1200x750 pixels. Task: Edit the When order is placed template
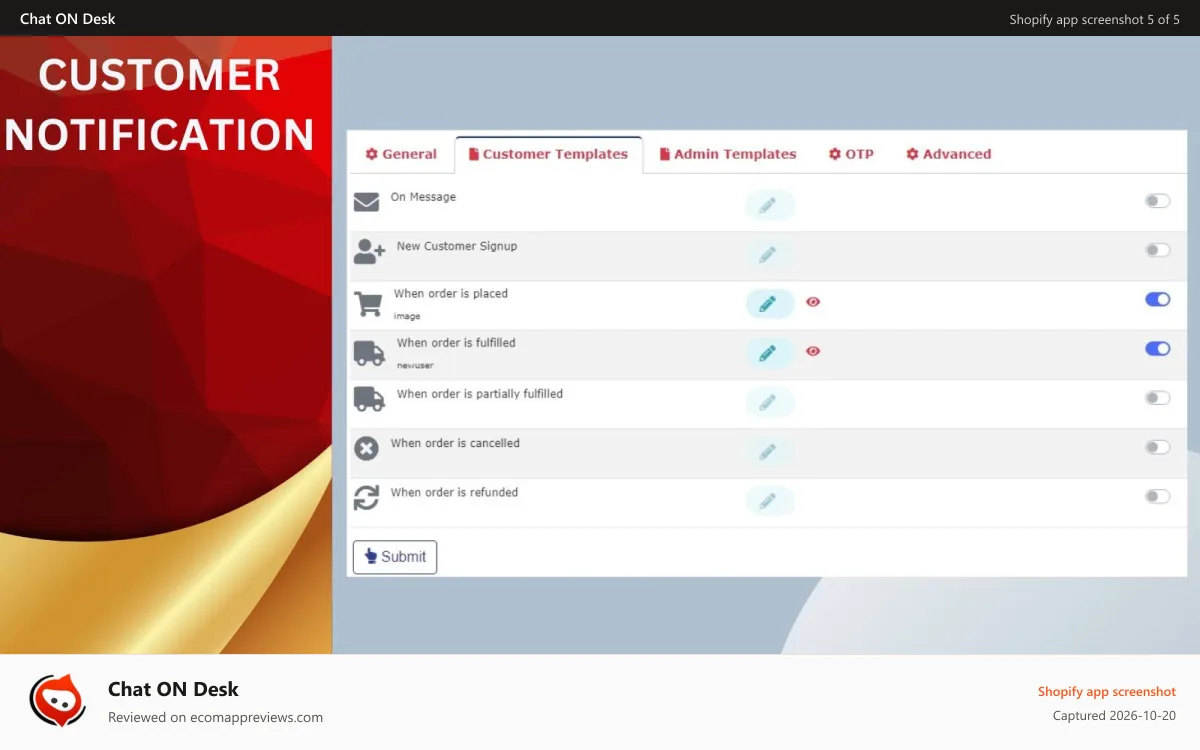click(768, 303)
